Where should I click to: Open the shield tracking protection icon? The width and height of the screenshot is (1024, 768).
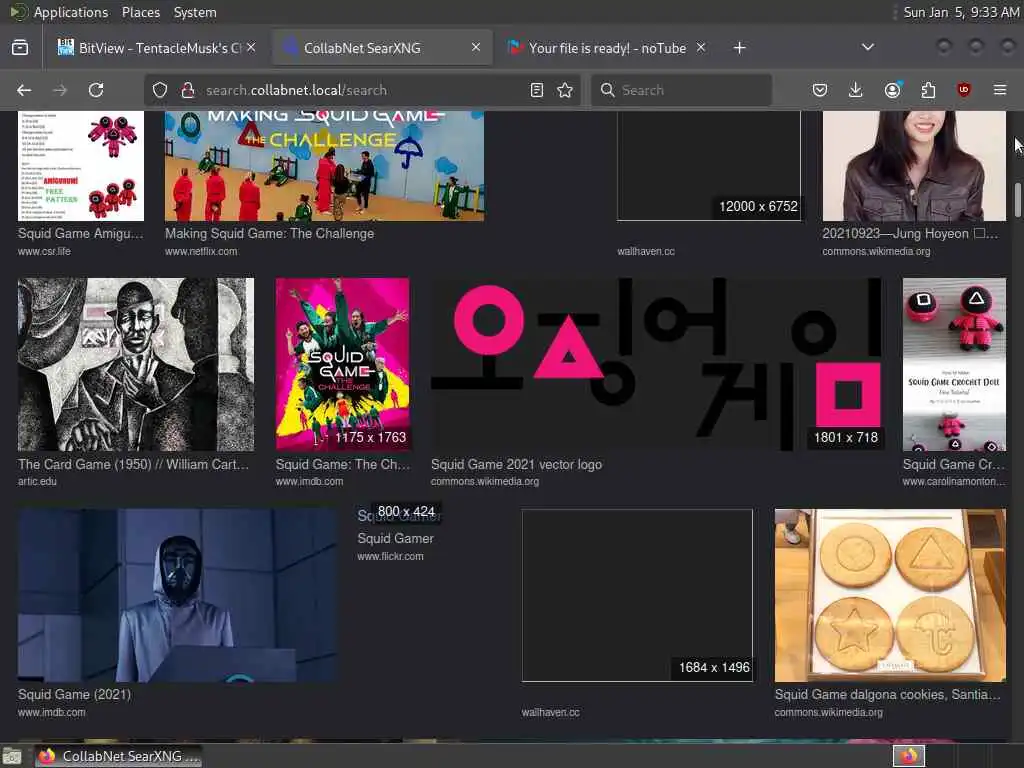(160, 90)
